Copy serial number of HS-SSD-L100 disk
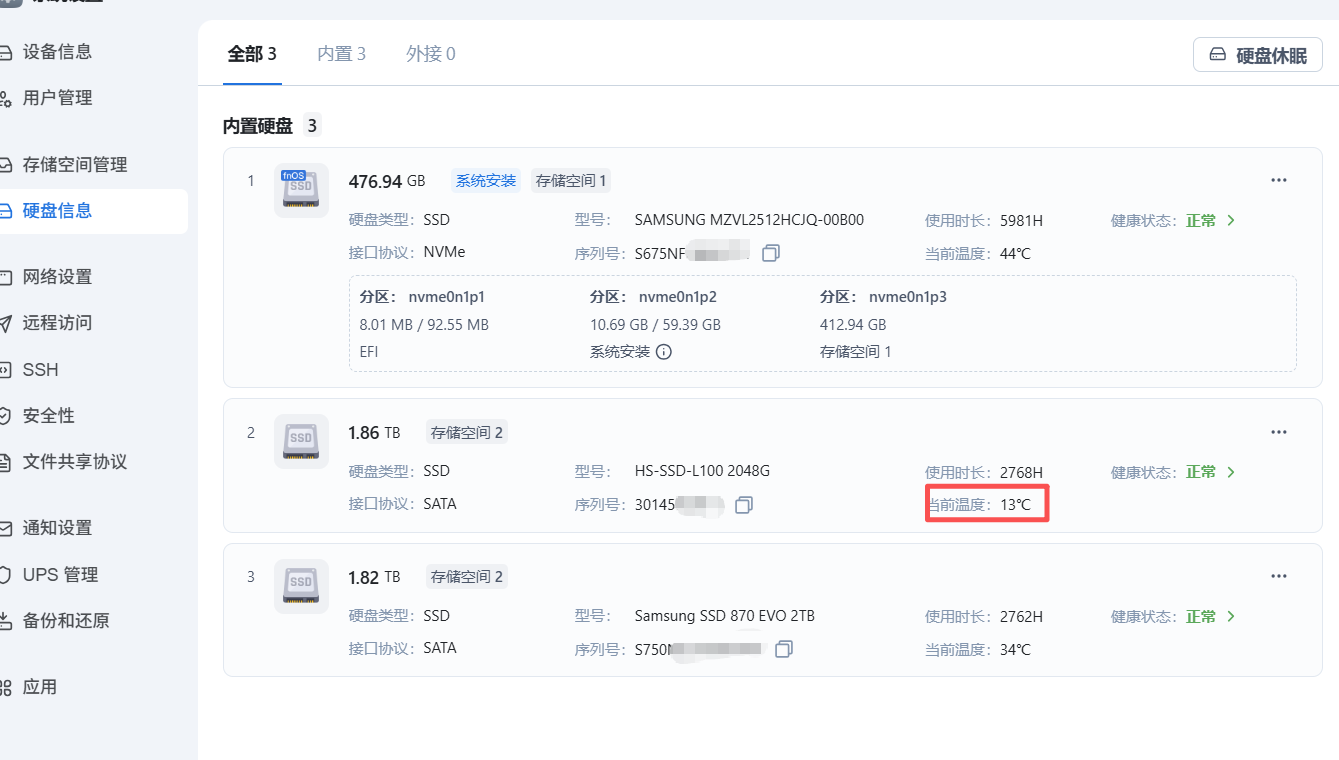The width and height of the screenshot is (1339, 760). (743, 505)
